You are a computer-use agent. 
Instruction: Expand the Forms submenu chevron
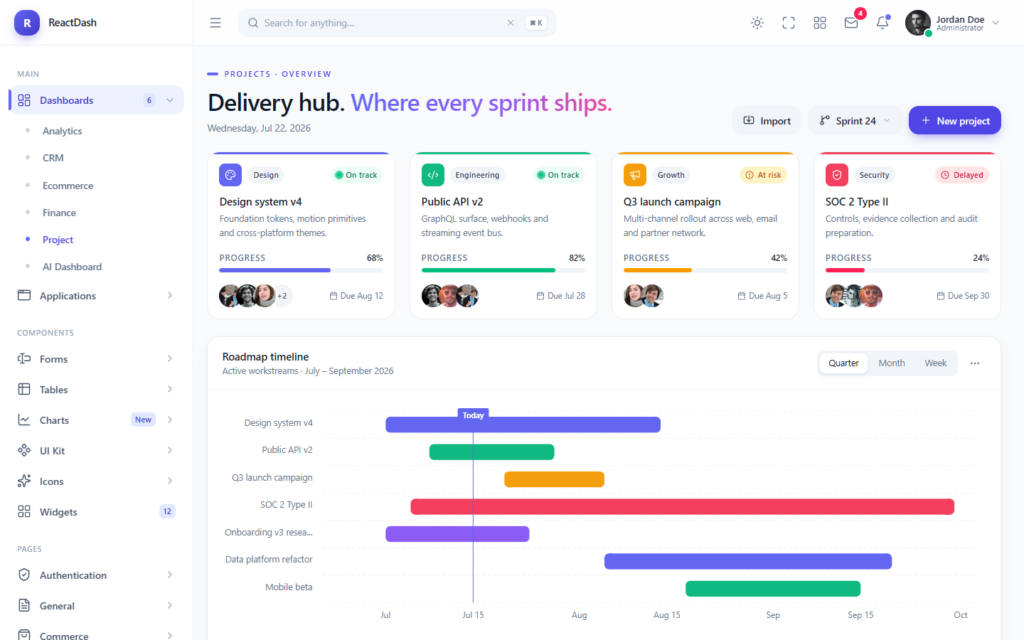point(170,359)
